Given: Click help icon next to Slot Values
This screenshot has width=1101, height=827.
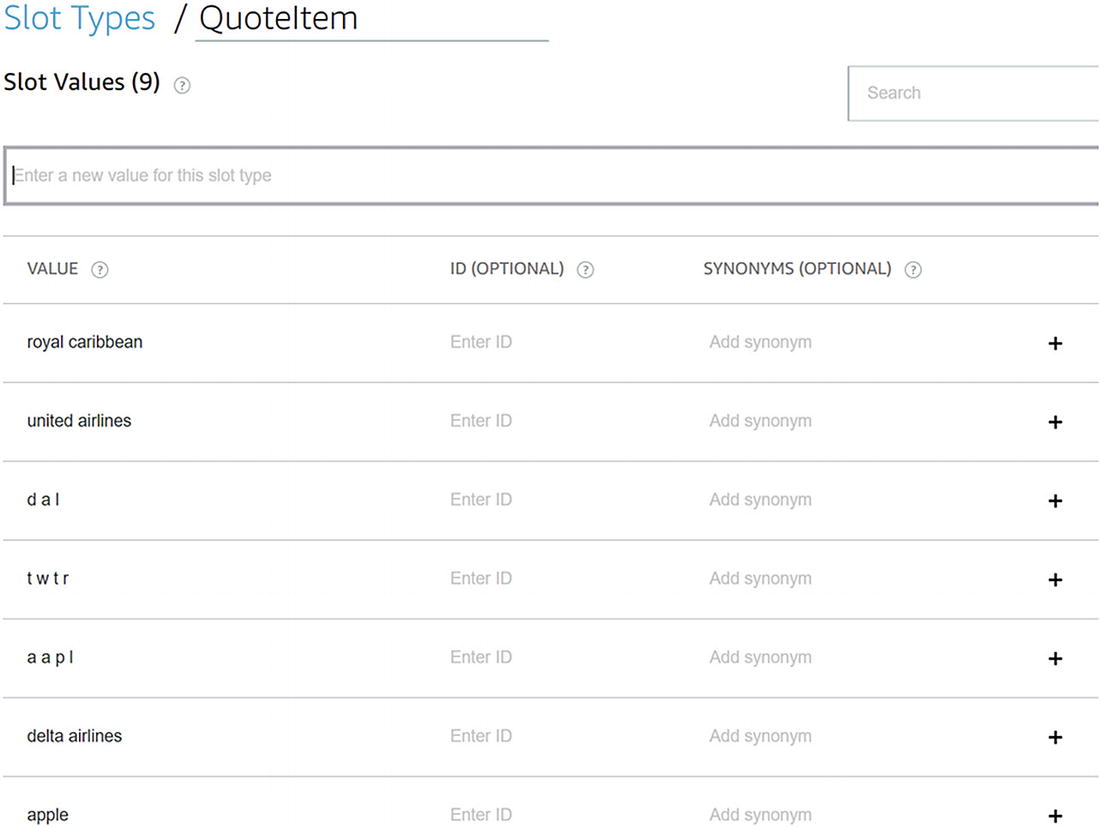Looking at the screenshot, I should click(182, 85).
